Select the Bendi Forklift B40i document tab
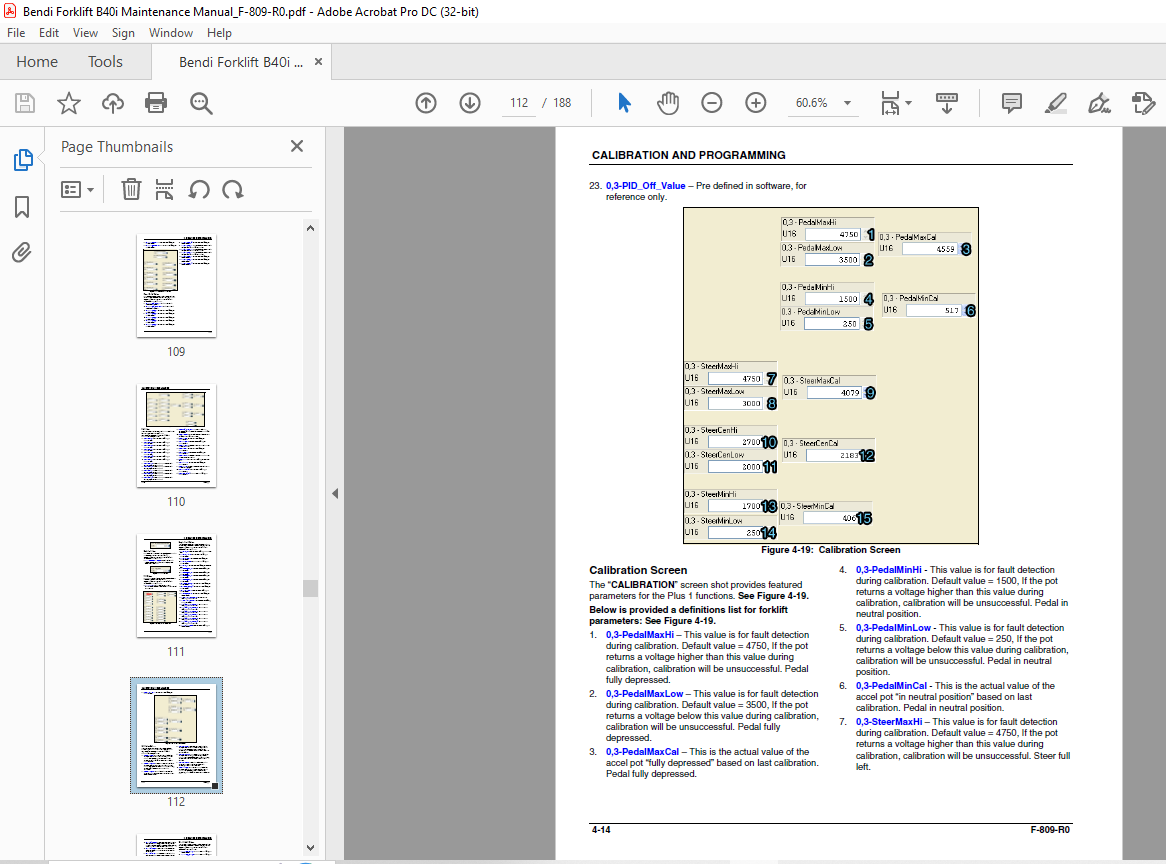 pos(242,62)
